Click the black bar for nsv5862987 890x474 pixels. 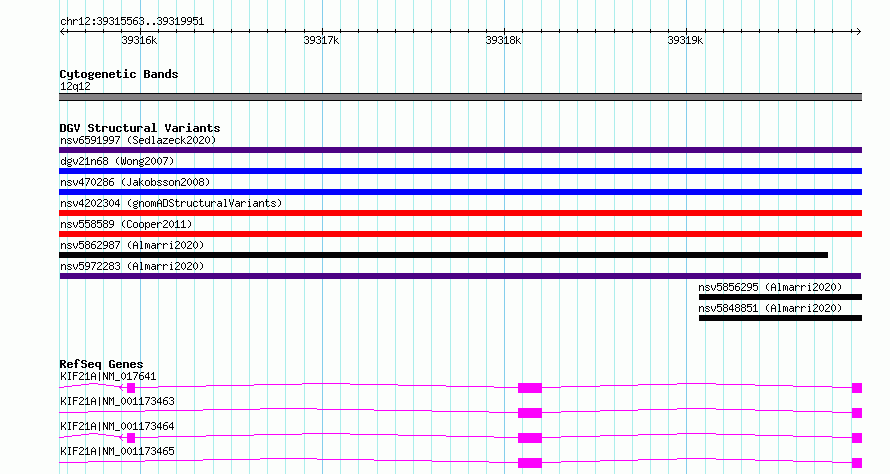[x=443, y=255]
